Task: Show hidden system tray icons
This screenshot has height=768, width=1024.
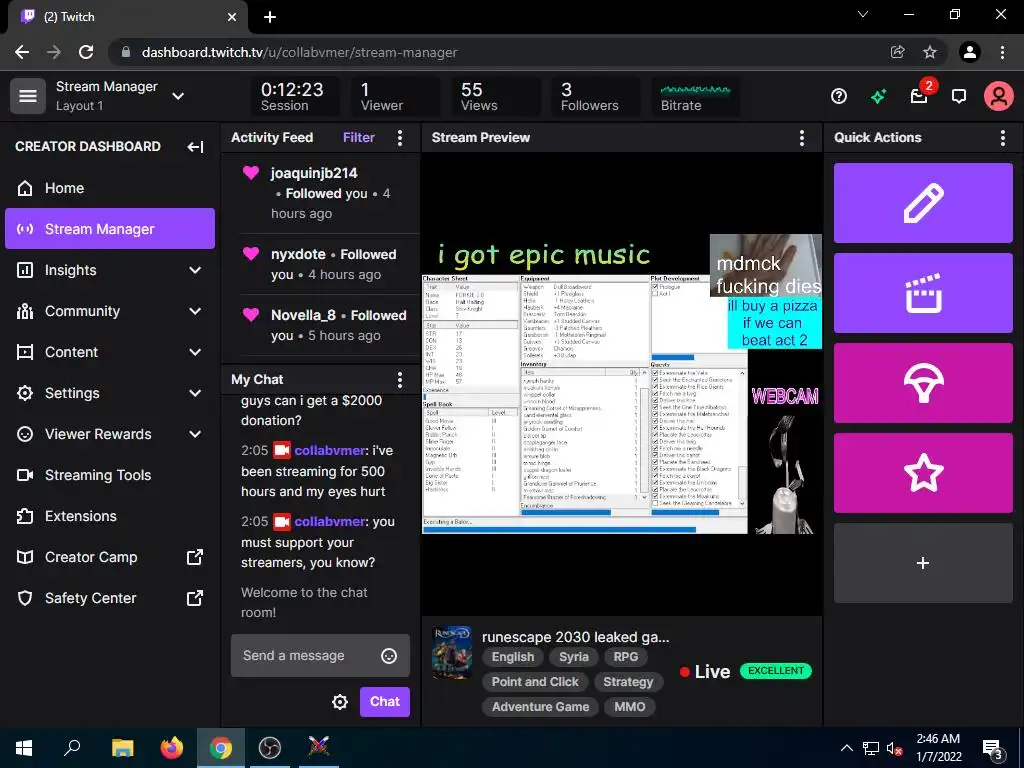Action: point(846,748)
